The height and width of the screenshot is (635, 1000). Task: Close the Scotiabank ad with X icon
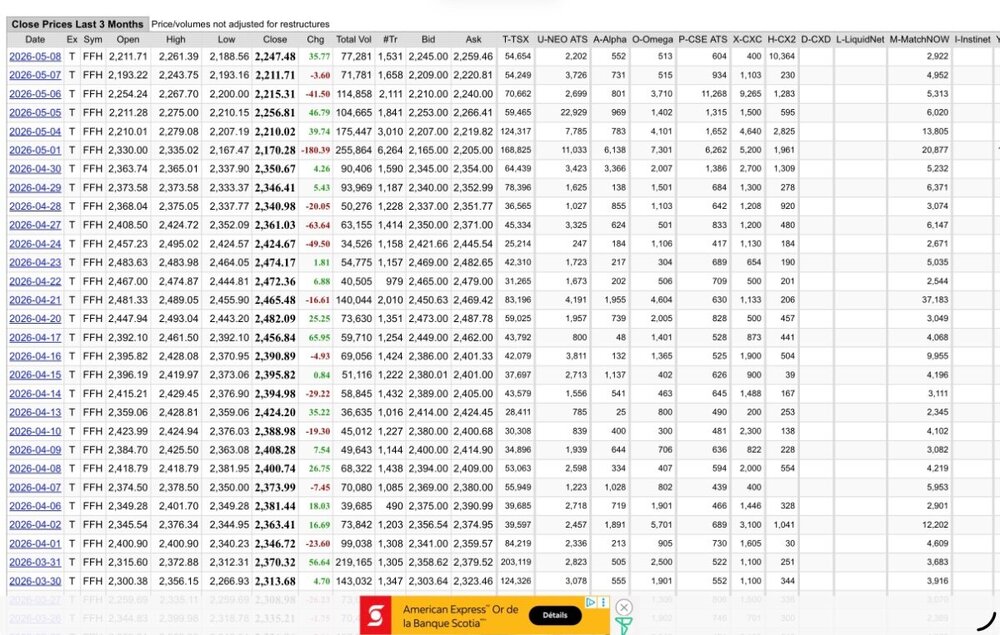tap(624, 607)
